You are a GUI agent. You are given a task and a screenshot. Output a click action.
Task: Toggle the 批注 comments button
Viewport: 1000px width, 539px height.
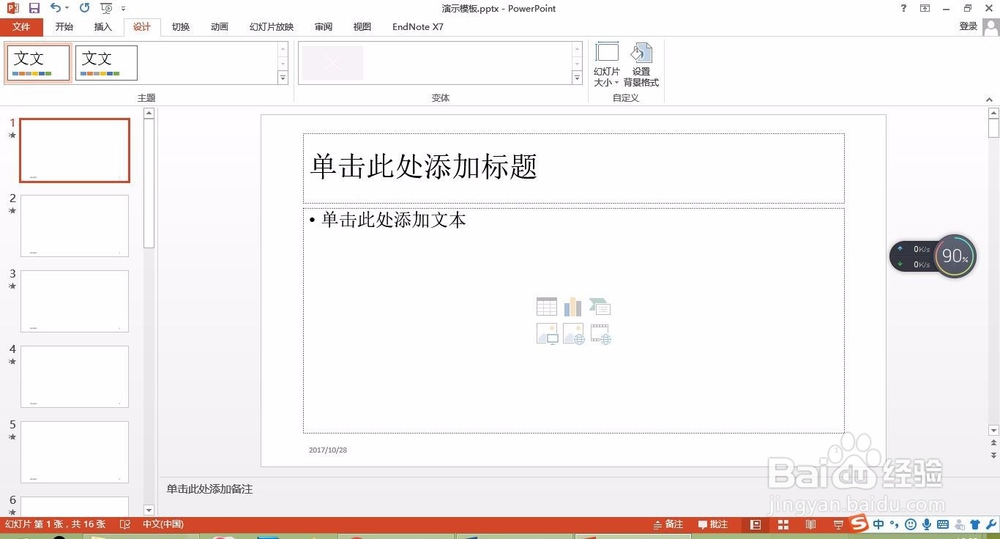712,524
